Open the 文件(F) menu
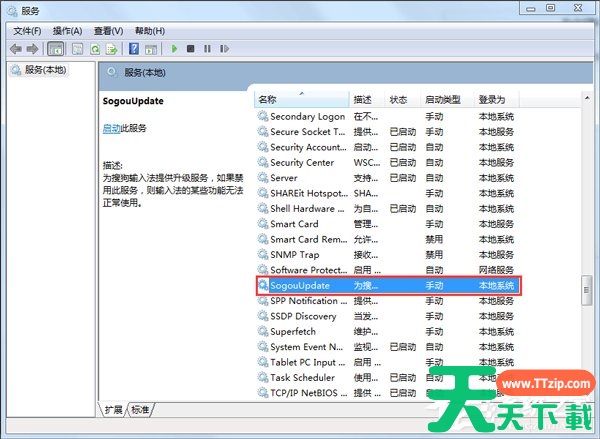This screenshot has height=439, width=600. click(28, 31)
